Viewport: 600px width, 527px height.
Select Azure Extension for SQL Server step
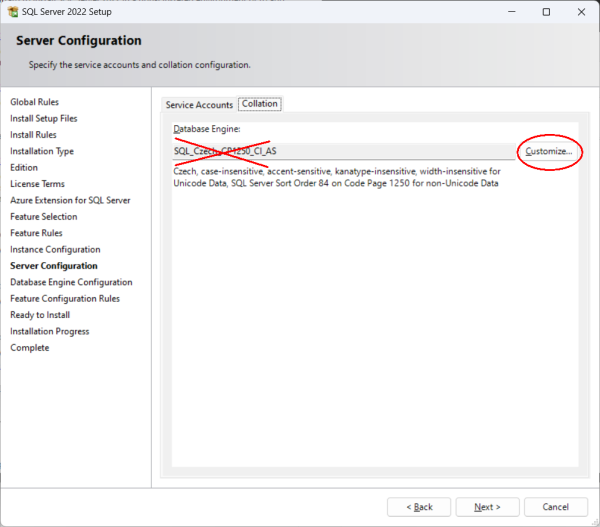(x=70, y=200)
